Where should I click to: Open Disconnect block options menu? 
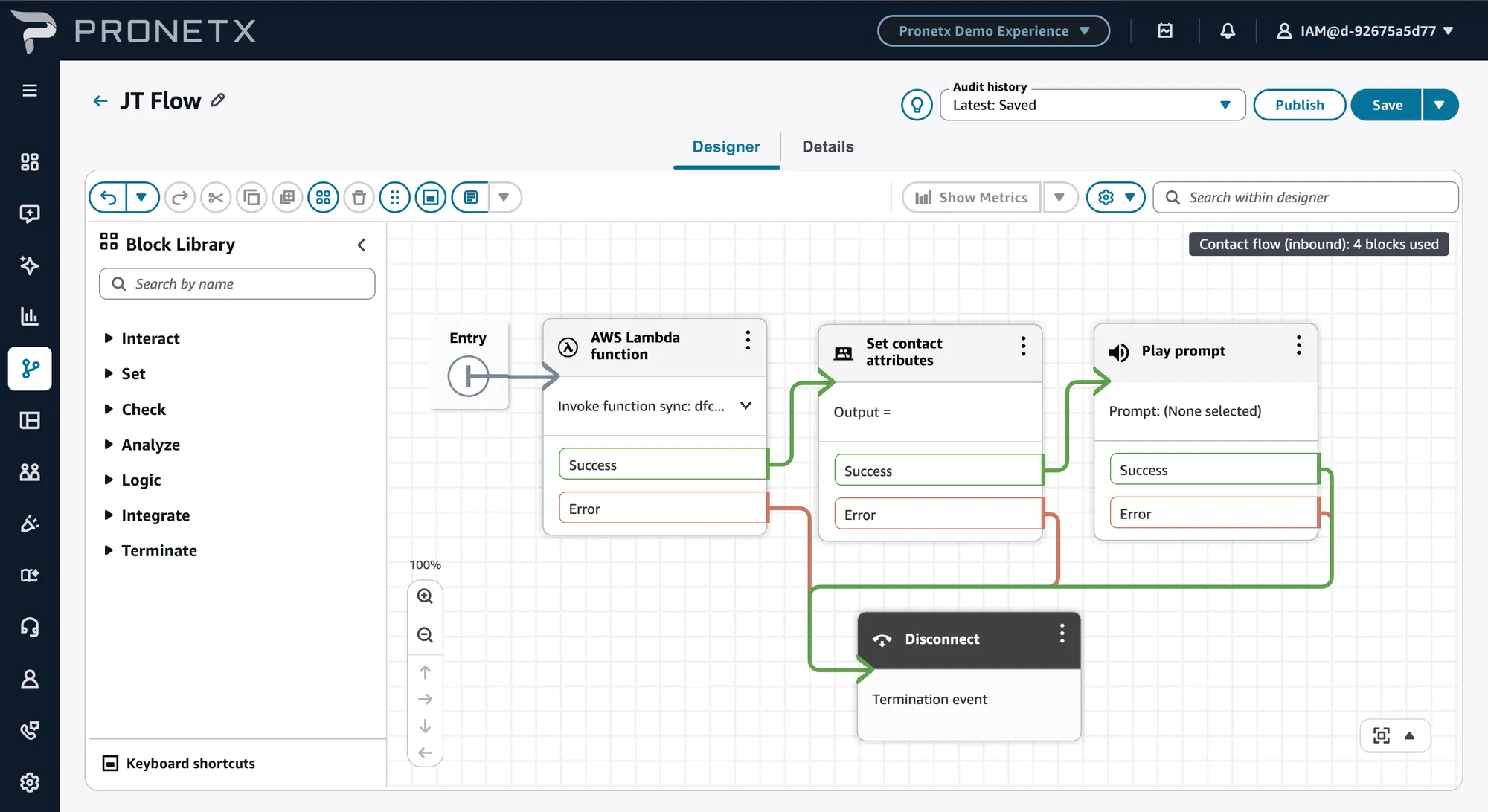[x=1062, y=634]
